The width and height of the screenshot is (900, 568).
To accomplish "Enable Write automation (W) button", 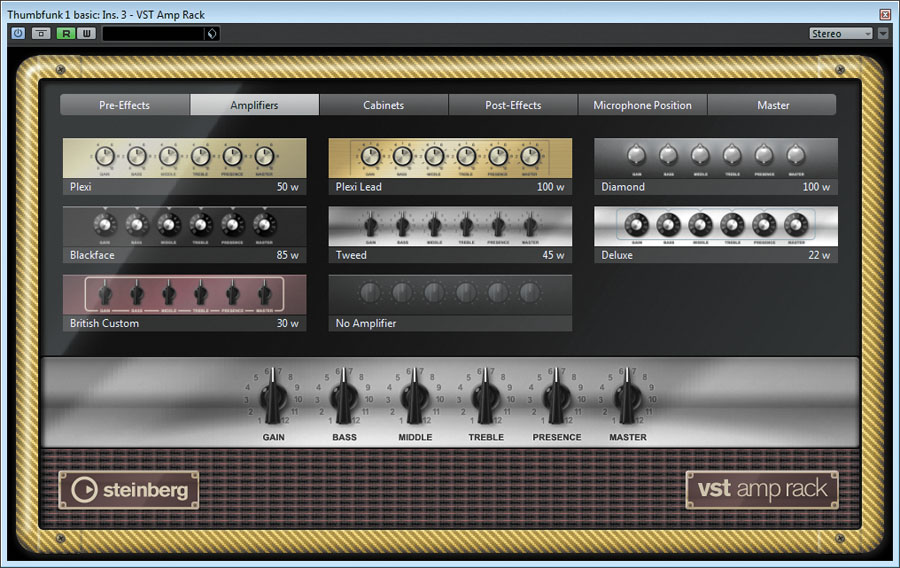I will click(86, 34).
